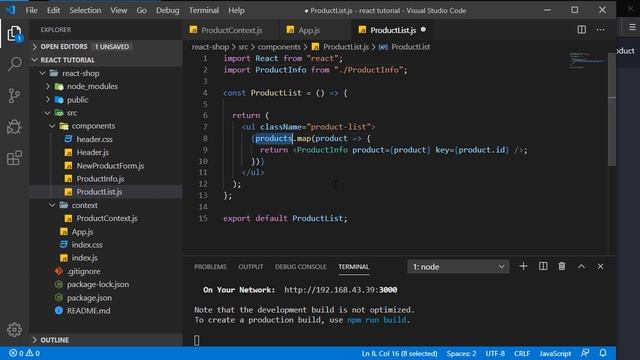Click the unsaved dot on ProductList.js tab
The height and width of the screenshot is (360, 640).
click(x=423, y=29)
